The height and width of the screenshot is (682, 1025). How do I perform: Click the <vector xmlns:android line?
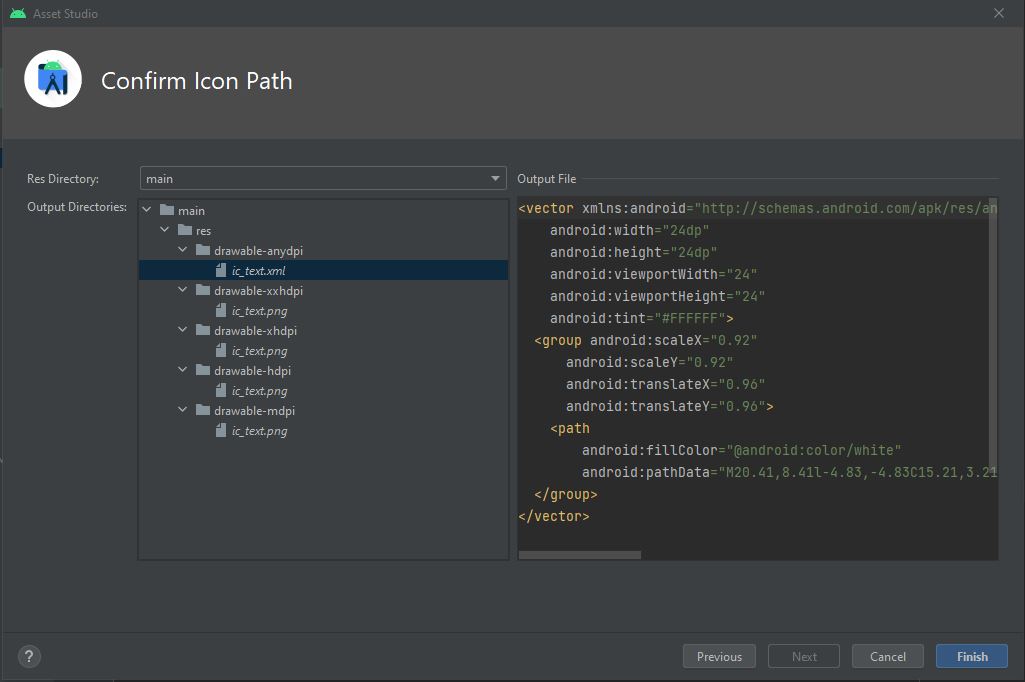[x=758, y=208]
